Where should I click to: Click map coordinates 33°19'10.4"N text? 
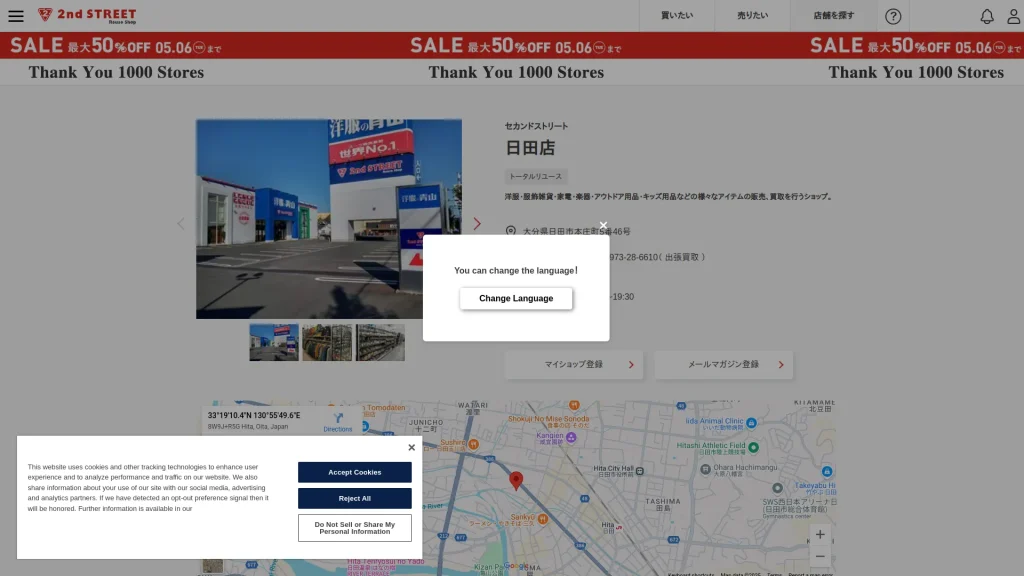tap(254, 415)
